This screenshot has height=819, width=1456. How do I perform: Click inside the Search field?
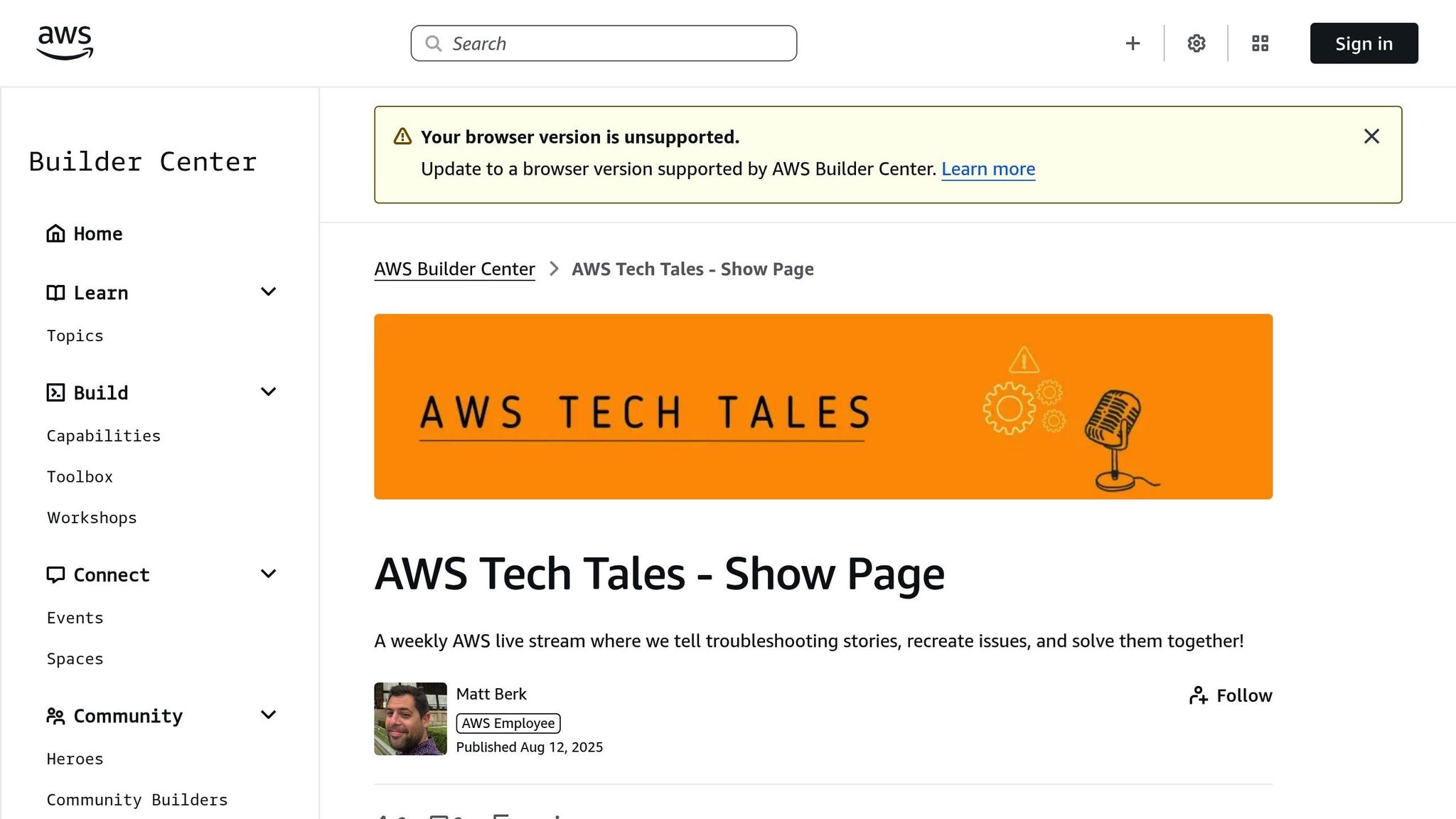click(604, 43)
